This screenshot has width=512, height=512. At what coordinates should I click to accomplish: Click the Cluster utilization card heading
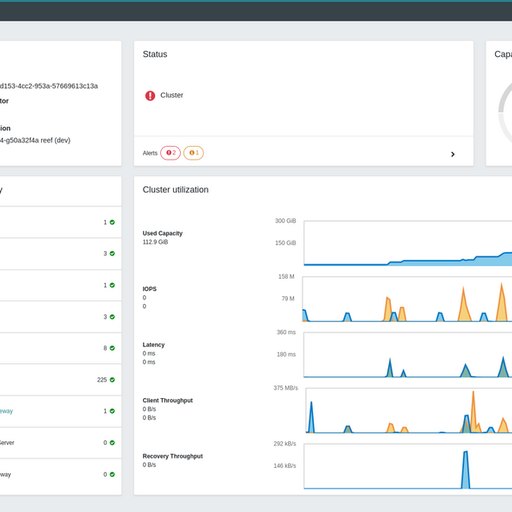176,190
